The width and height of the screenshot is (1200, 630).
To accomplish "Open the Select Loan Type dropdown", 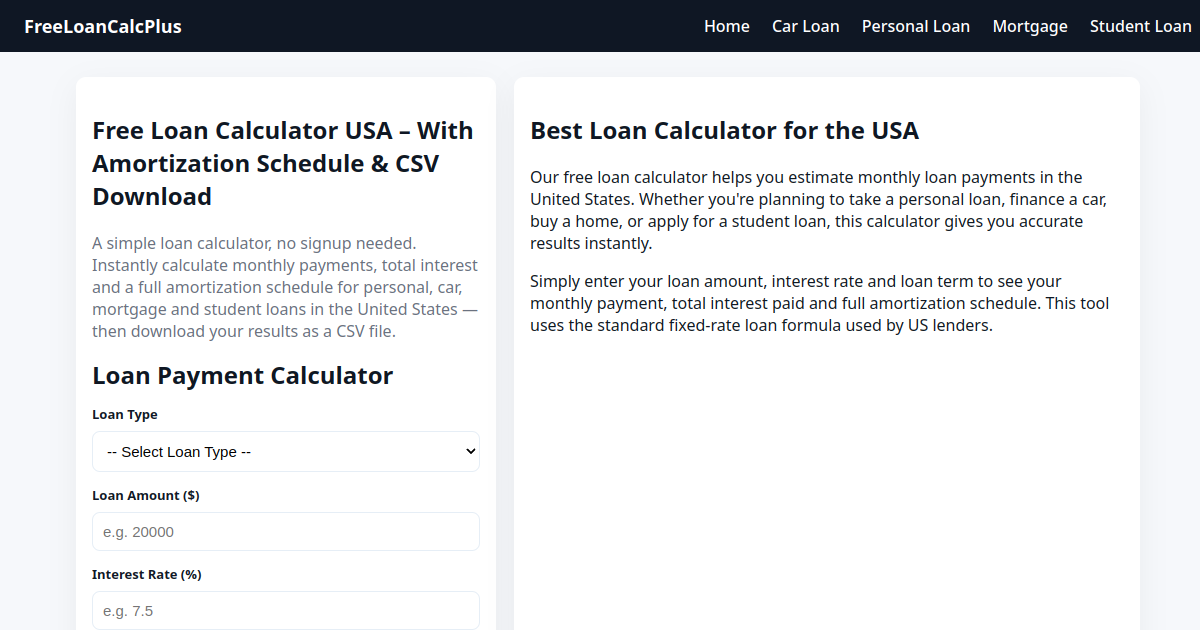I will pyautogui.click(x=286, y=452).
